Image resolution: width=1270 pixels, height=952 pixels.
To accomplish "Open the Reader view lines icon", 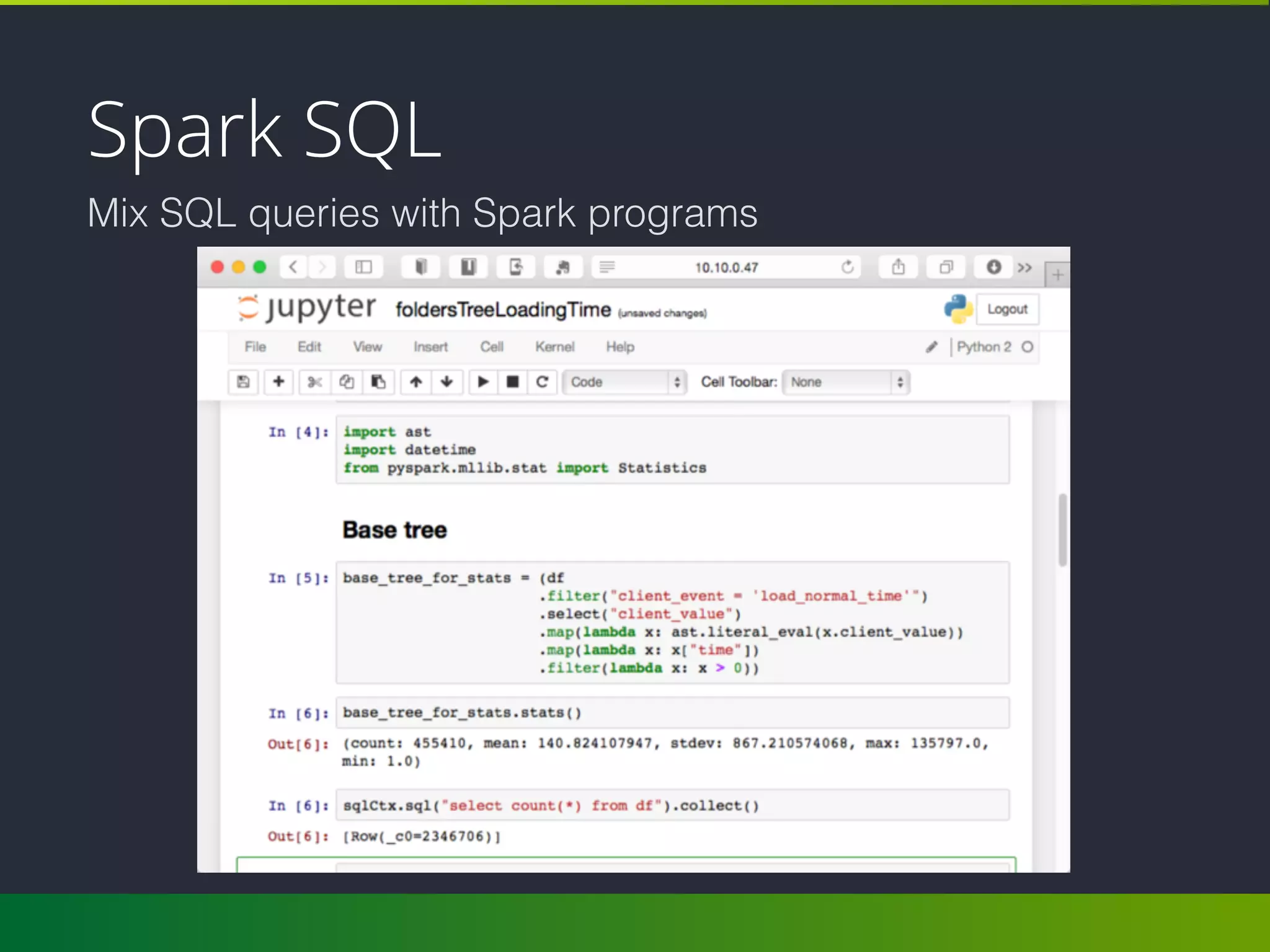I will click(x=607, y=267).
